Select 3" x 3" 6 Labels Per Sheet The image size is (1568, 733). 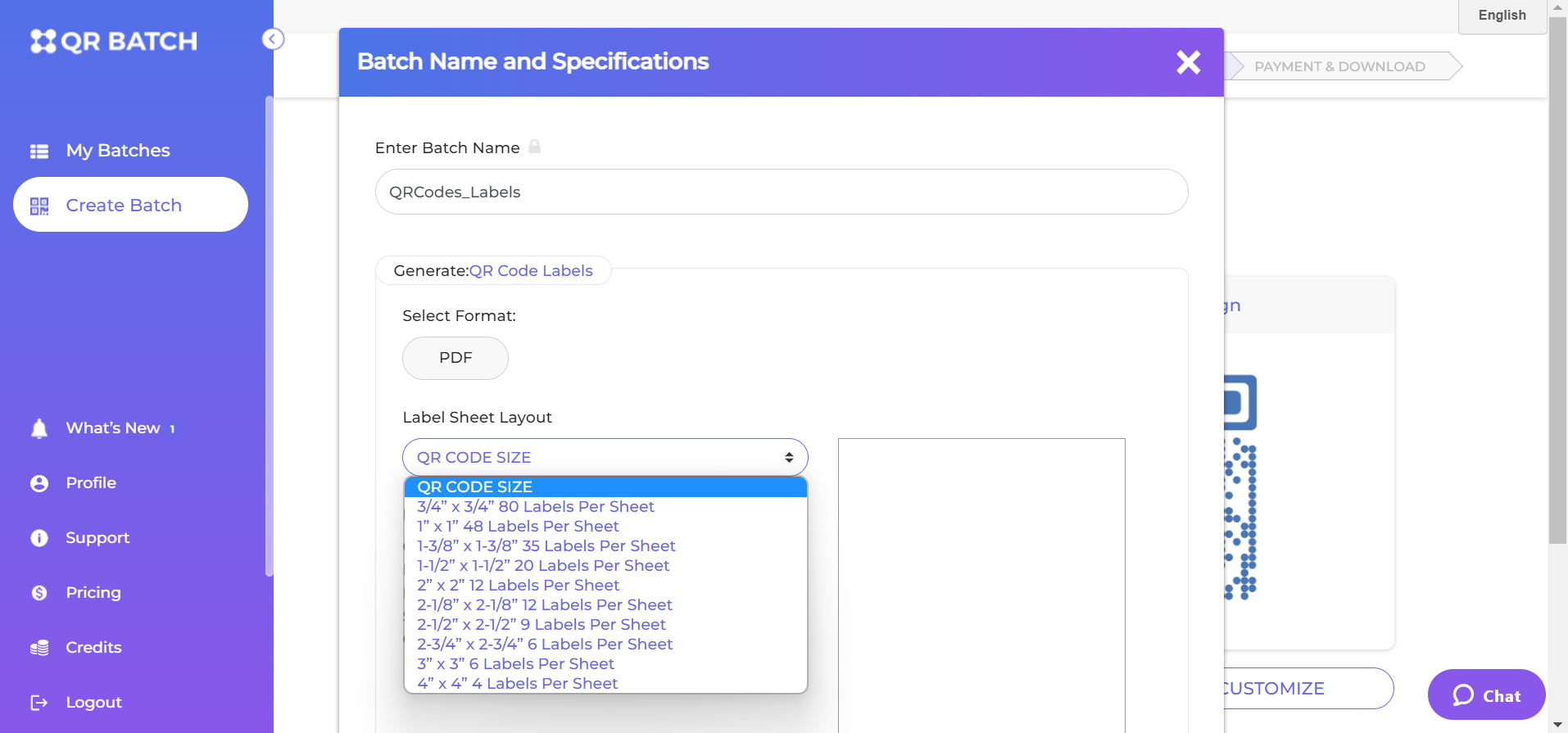(x=605, y=664)
